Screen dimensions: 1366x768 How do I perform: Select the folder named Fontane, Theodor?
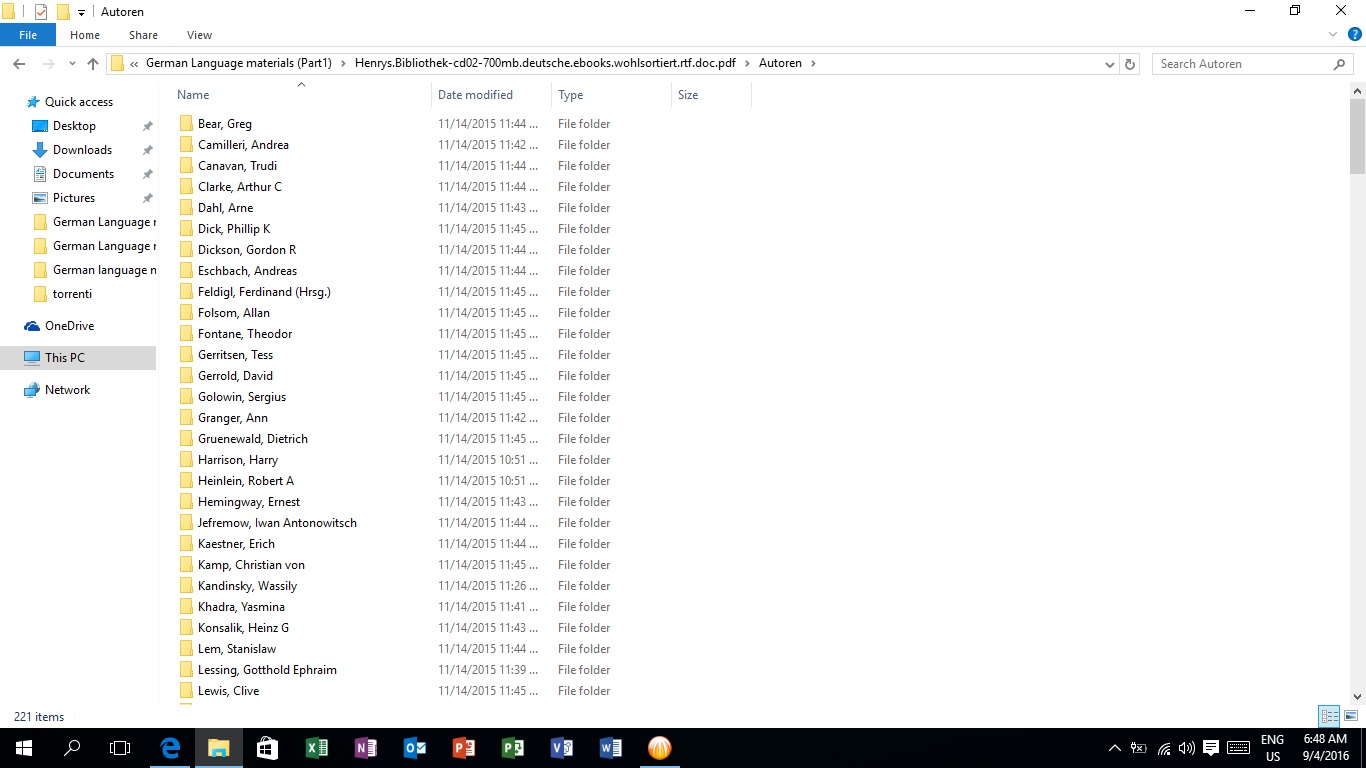point(245,334)
